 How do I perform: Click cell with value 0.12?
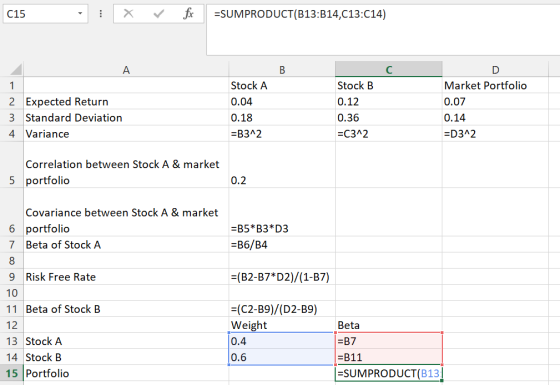tap(389, 101)
